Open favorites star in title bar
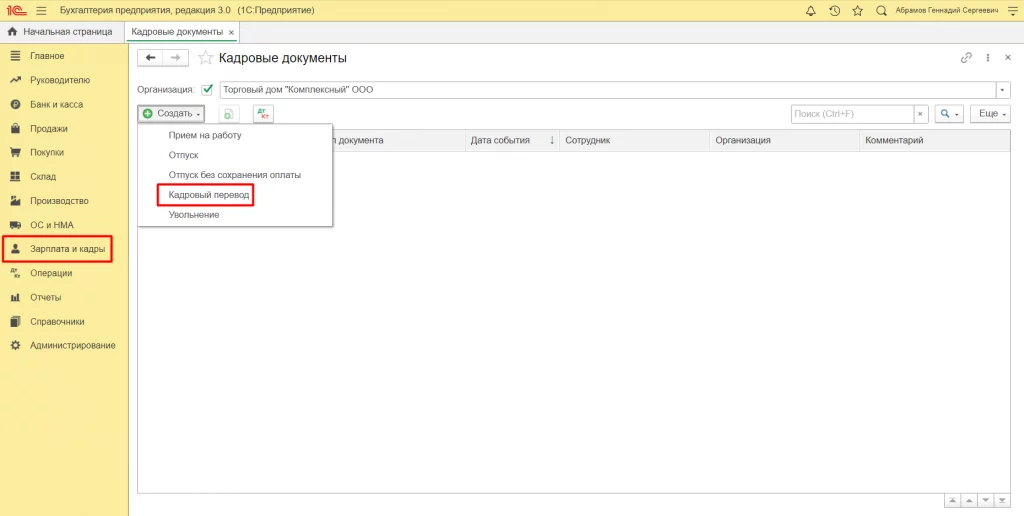The width and height of the screenshot is (1024, 516). point(857,10)
